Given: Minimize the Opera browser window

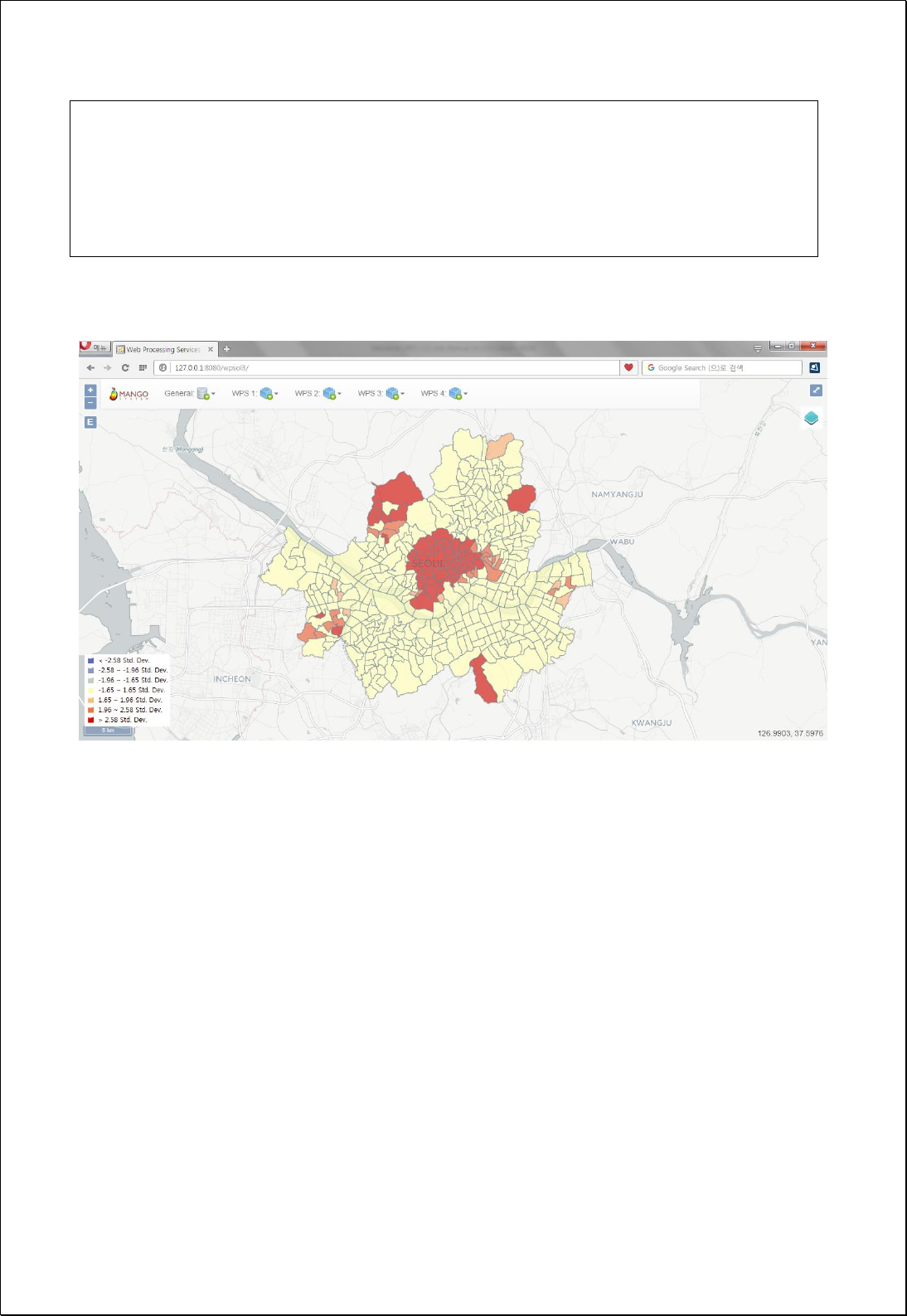Looking at the screenshot, I should click(x=778, y=346).
